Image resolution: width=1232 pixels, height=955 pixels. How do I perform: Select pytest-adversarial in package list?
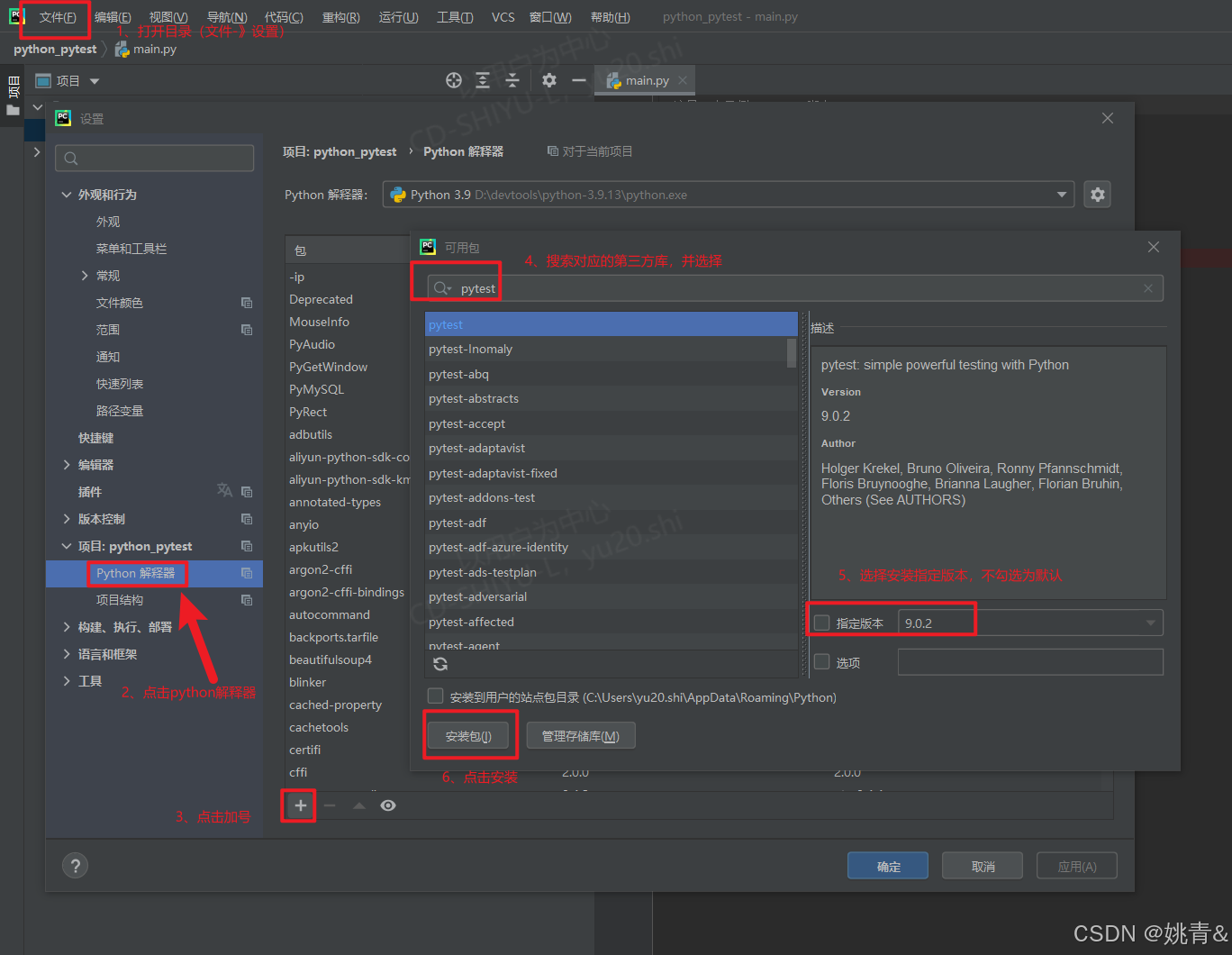pyautogui.click(x=611, y=596)
